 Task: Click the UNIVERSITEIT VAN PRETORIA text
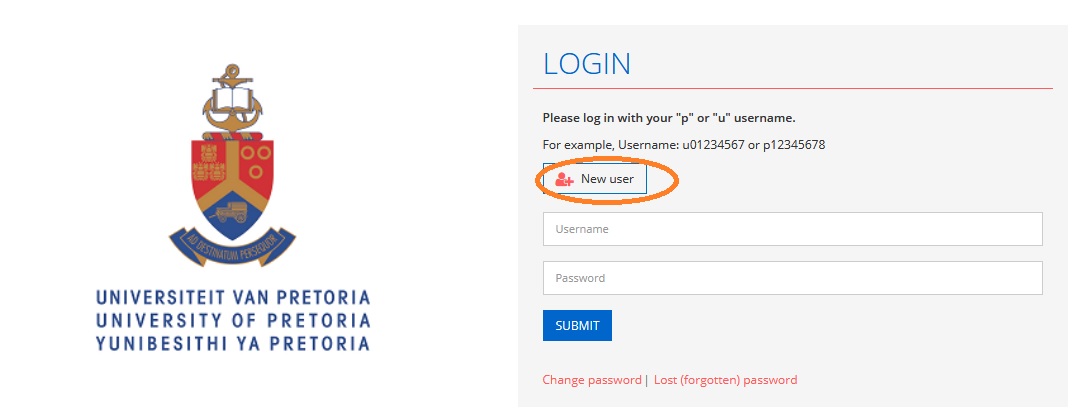[233, 298]
